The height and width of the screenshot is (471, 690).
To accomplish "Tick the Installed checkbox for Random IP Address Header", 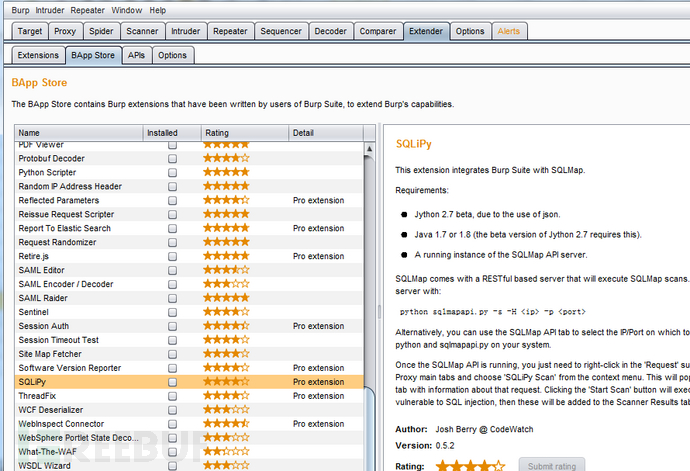I will (172, 187).
